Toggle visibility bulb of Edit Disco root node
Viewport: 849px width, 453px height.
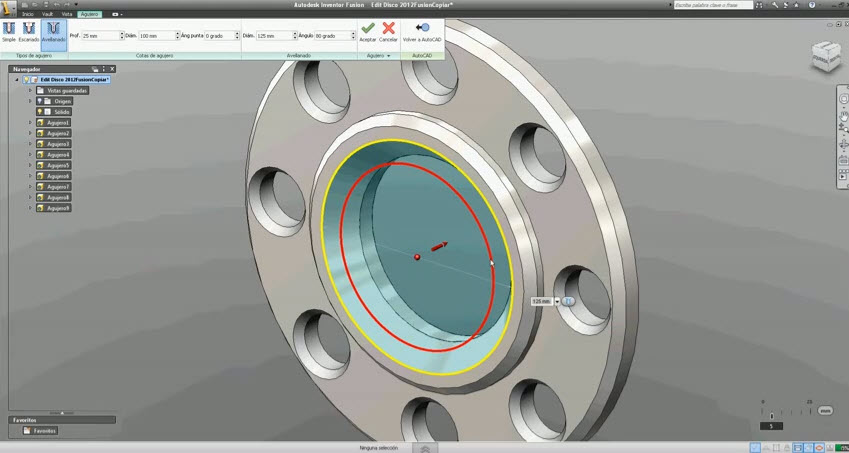pos(25,80)
